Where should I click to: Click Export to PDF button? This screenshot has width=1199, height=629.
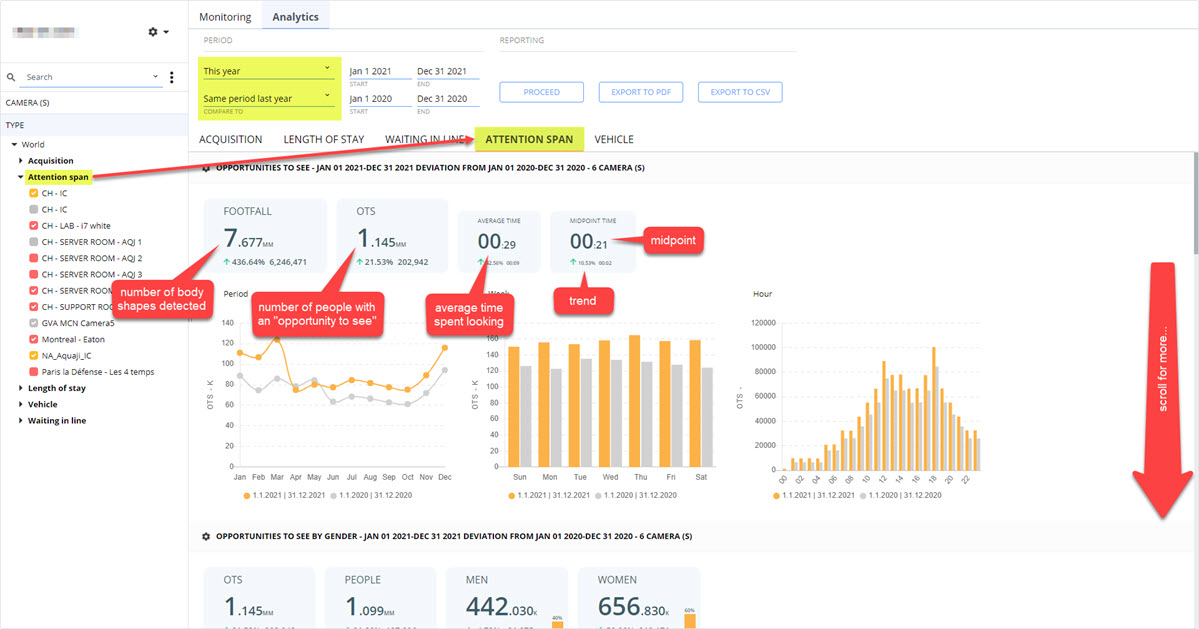tap(641, 92)
